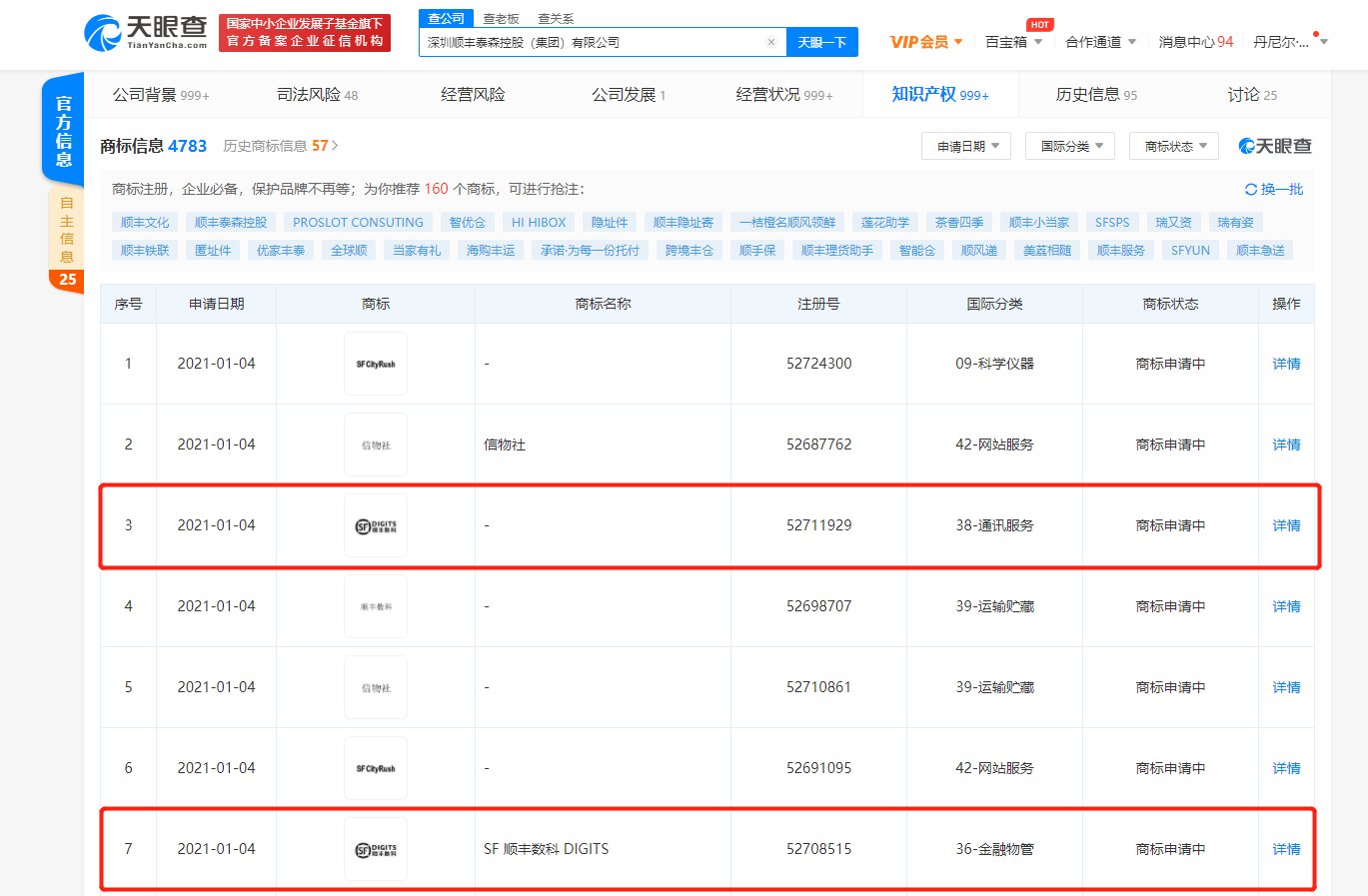Select the 自主信息 side tab
1368x896 pixels.
coord(66,241)
